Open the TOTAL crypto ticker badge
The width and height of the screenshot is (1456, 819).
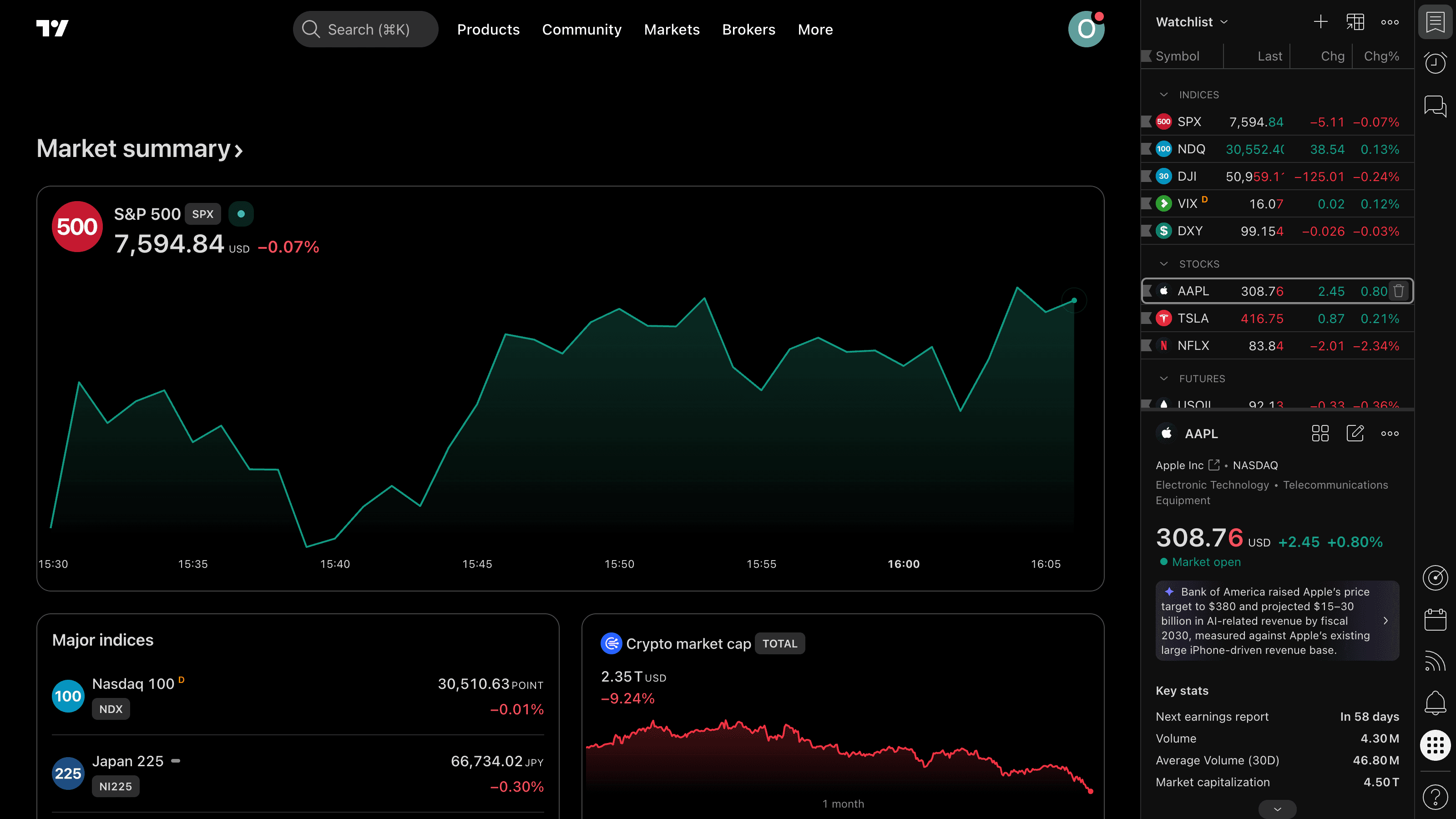(x=780, y=643)
